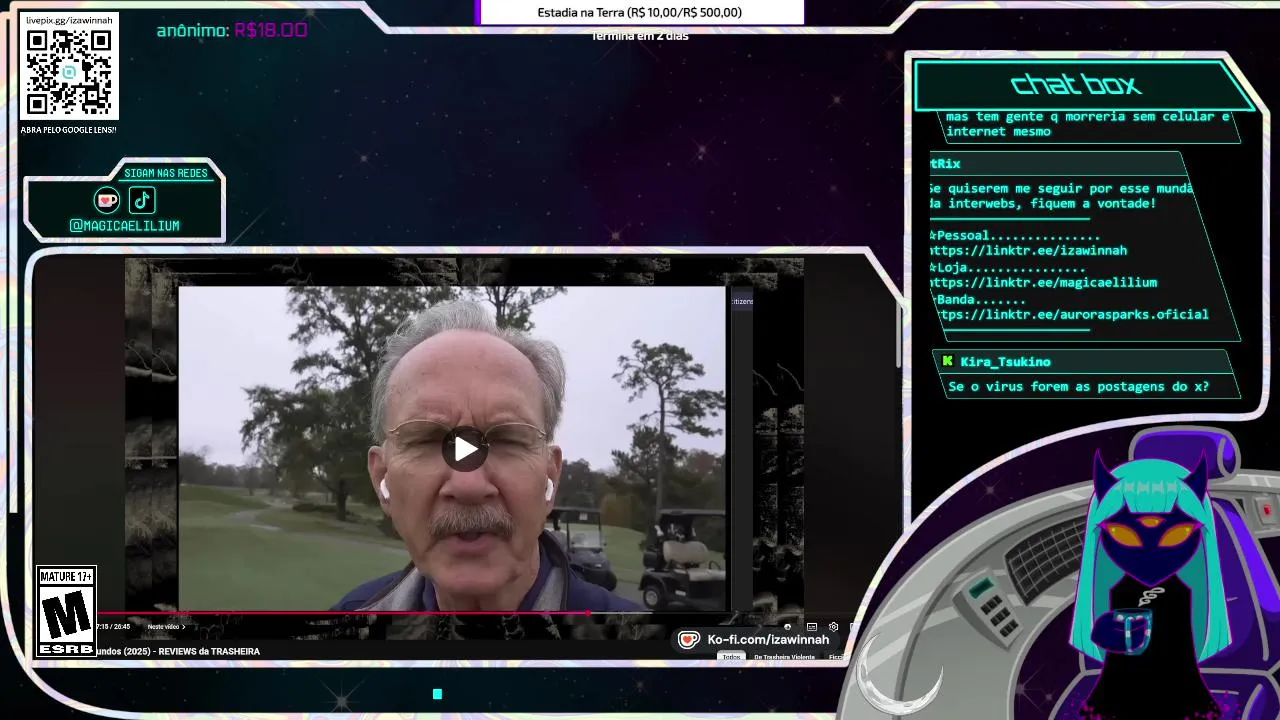
Task: Open the linktr.ee/aurorasparks.oficial link in chat
Action: [x=1069, y=315]
